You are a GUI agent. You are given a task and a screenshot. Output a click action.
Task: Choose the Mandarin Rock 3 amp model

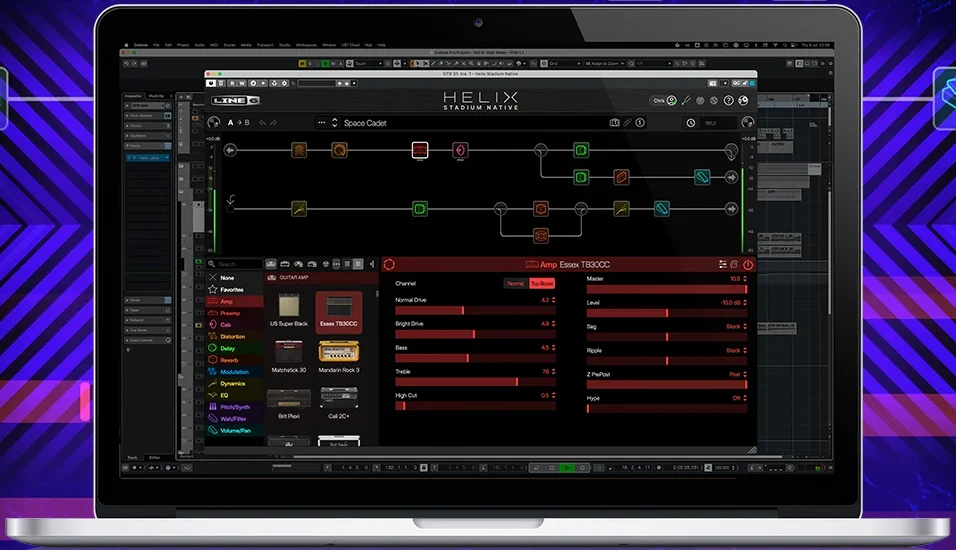point(339,357)
